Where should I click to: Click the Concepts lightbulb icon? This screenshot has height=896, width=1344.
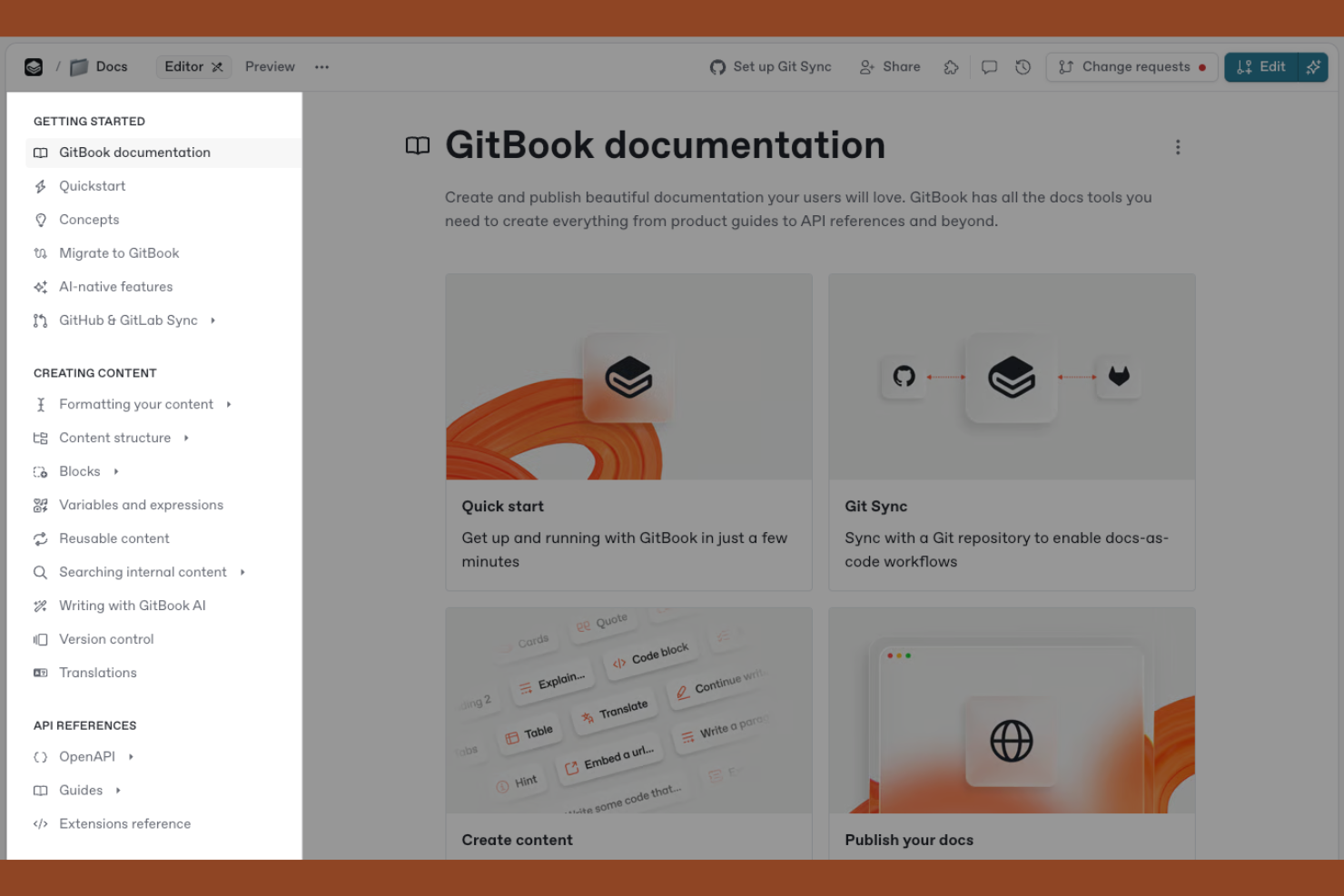click(41, 220)
